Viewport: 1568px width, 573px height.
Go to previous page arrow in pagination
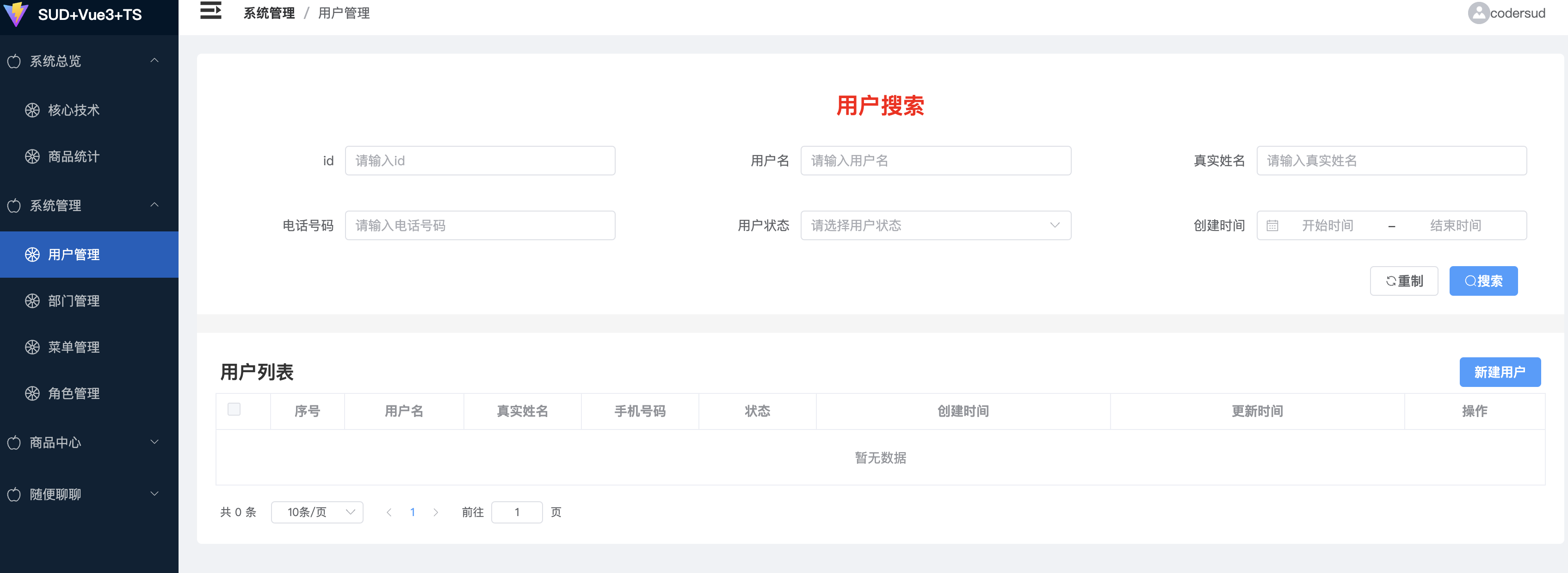click(x=389, y=512)
